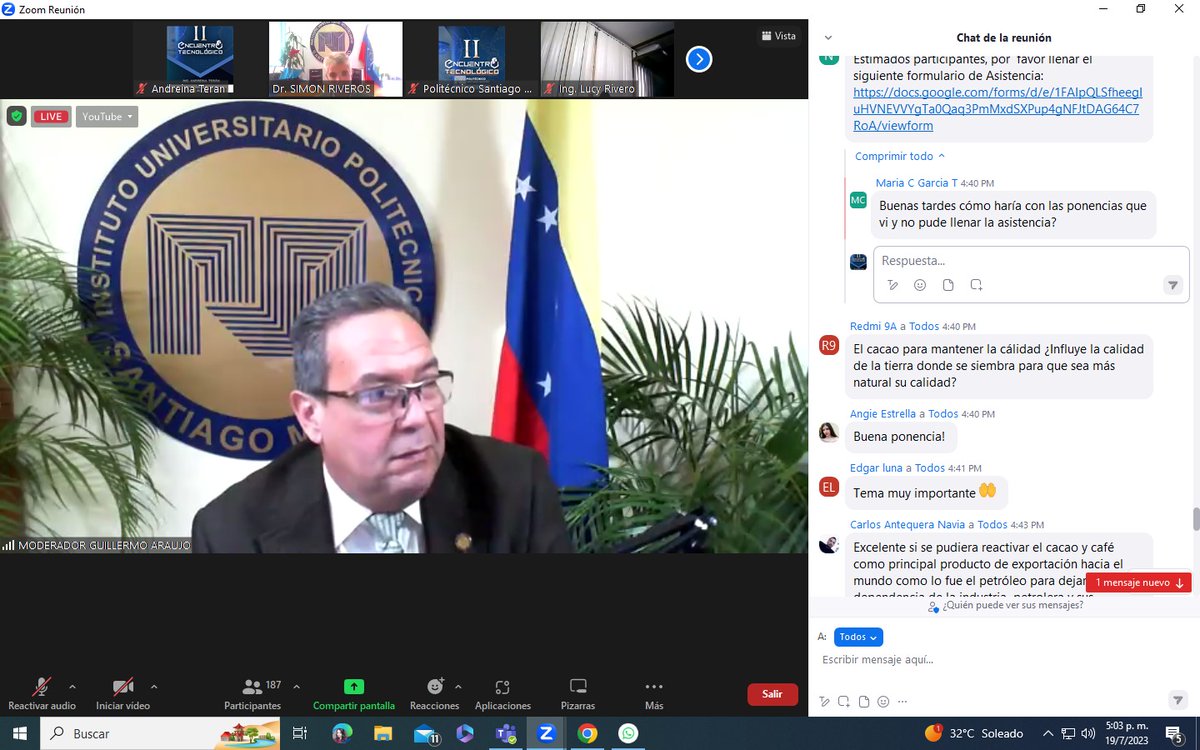Click the green encryption shield icon
This screenshot has height=750, width=1200.
[16, 116]
